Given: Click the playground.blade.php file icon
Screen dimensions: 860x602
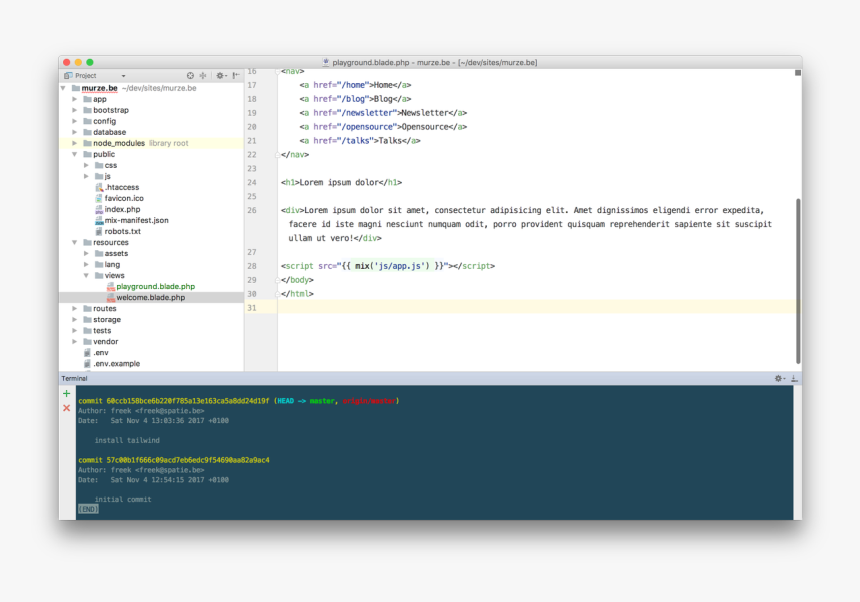Looking at the screenshot, I should coord(110,287).
